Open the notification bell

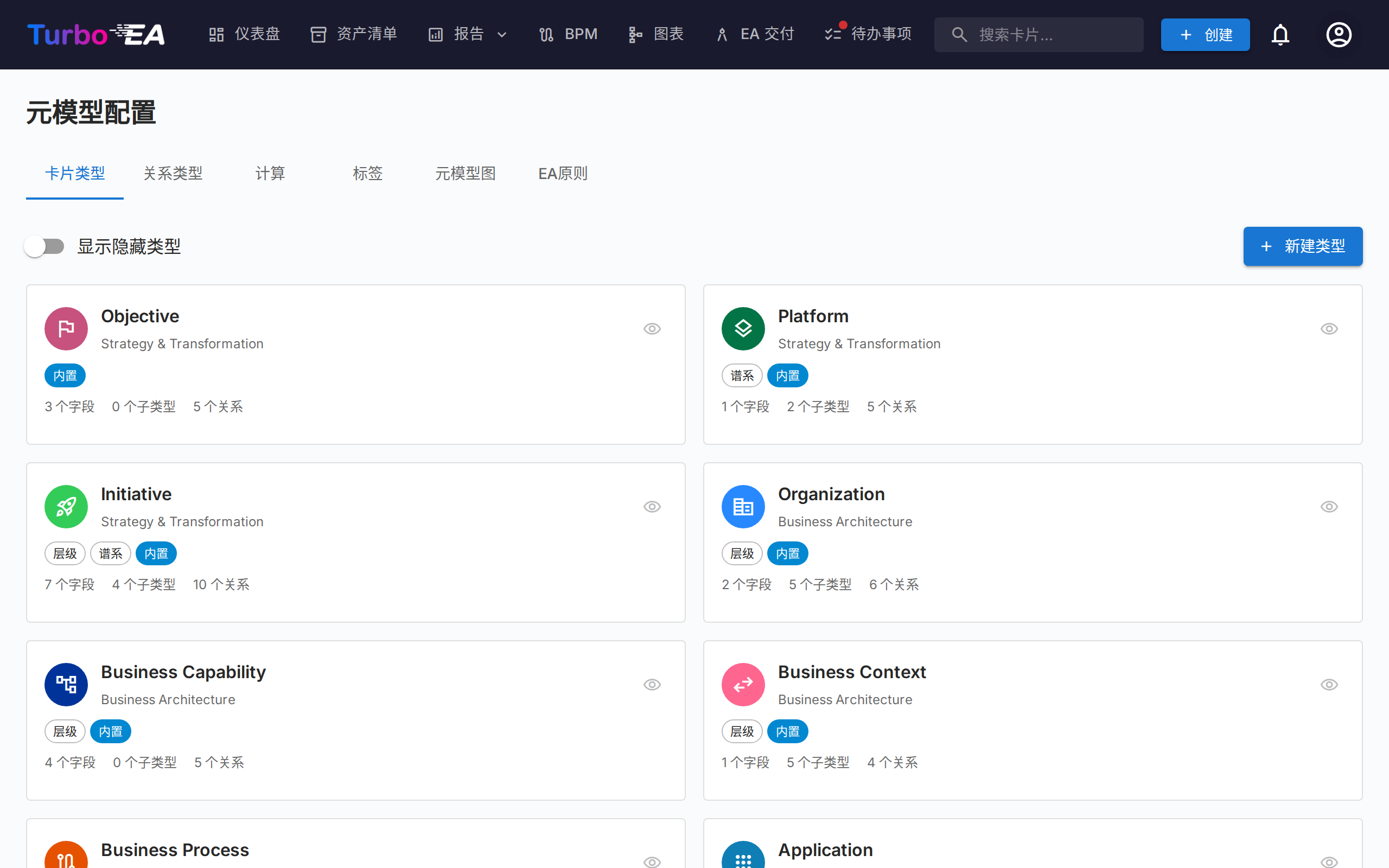(1280, 34)
